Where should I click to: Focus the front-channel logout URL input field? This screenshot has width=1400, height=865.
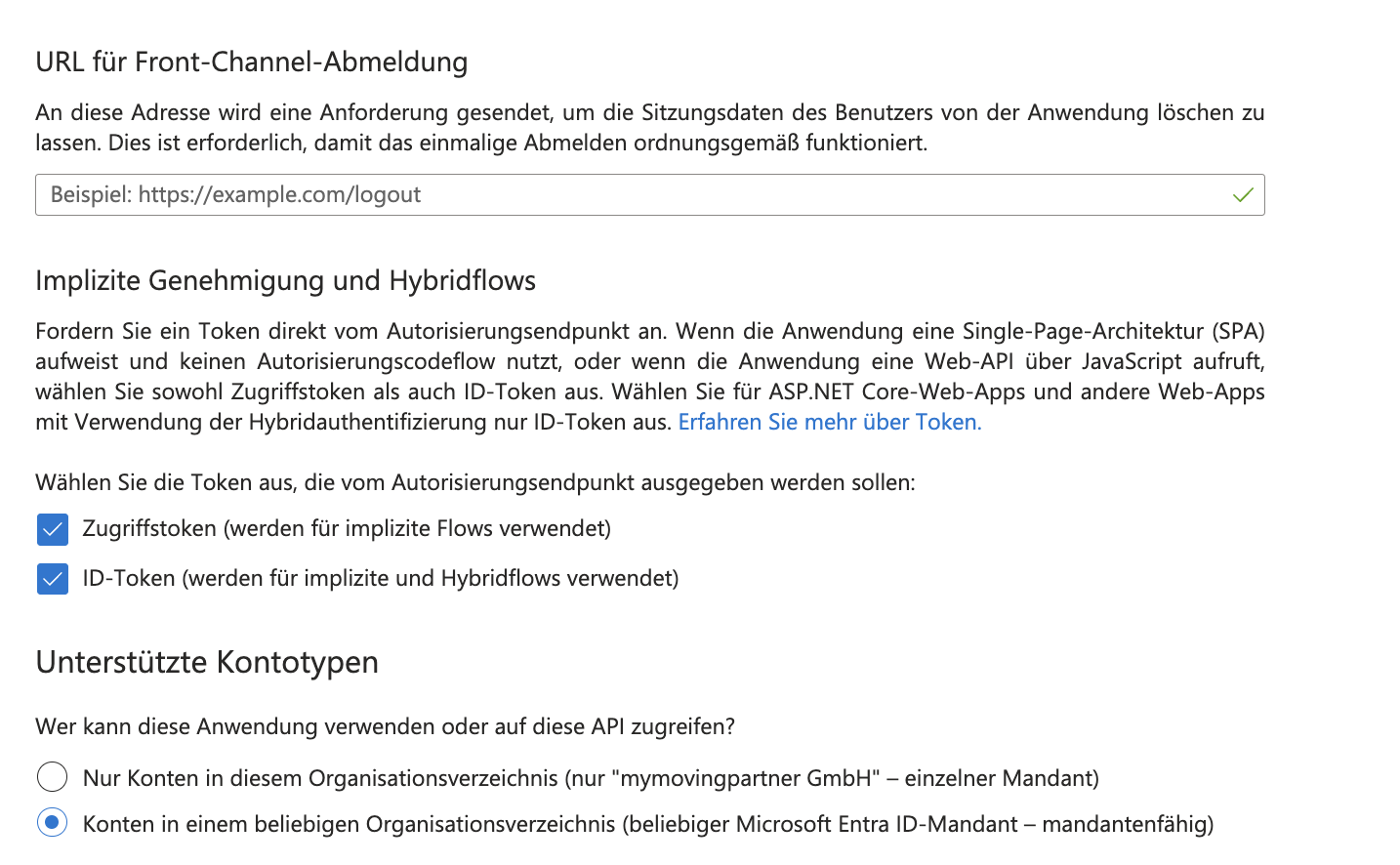pyautogui.click(x=650, y=195)
